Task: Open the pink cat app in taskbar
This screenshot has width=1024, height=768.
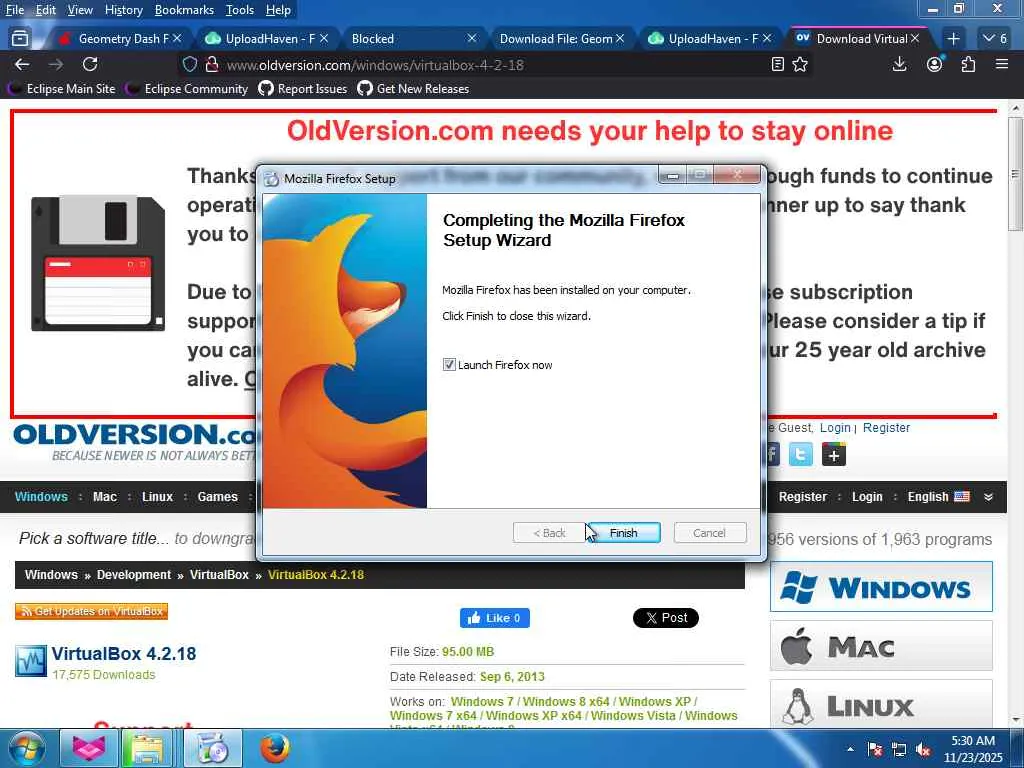Action: pyautogui.click(x=89, y=748)
